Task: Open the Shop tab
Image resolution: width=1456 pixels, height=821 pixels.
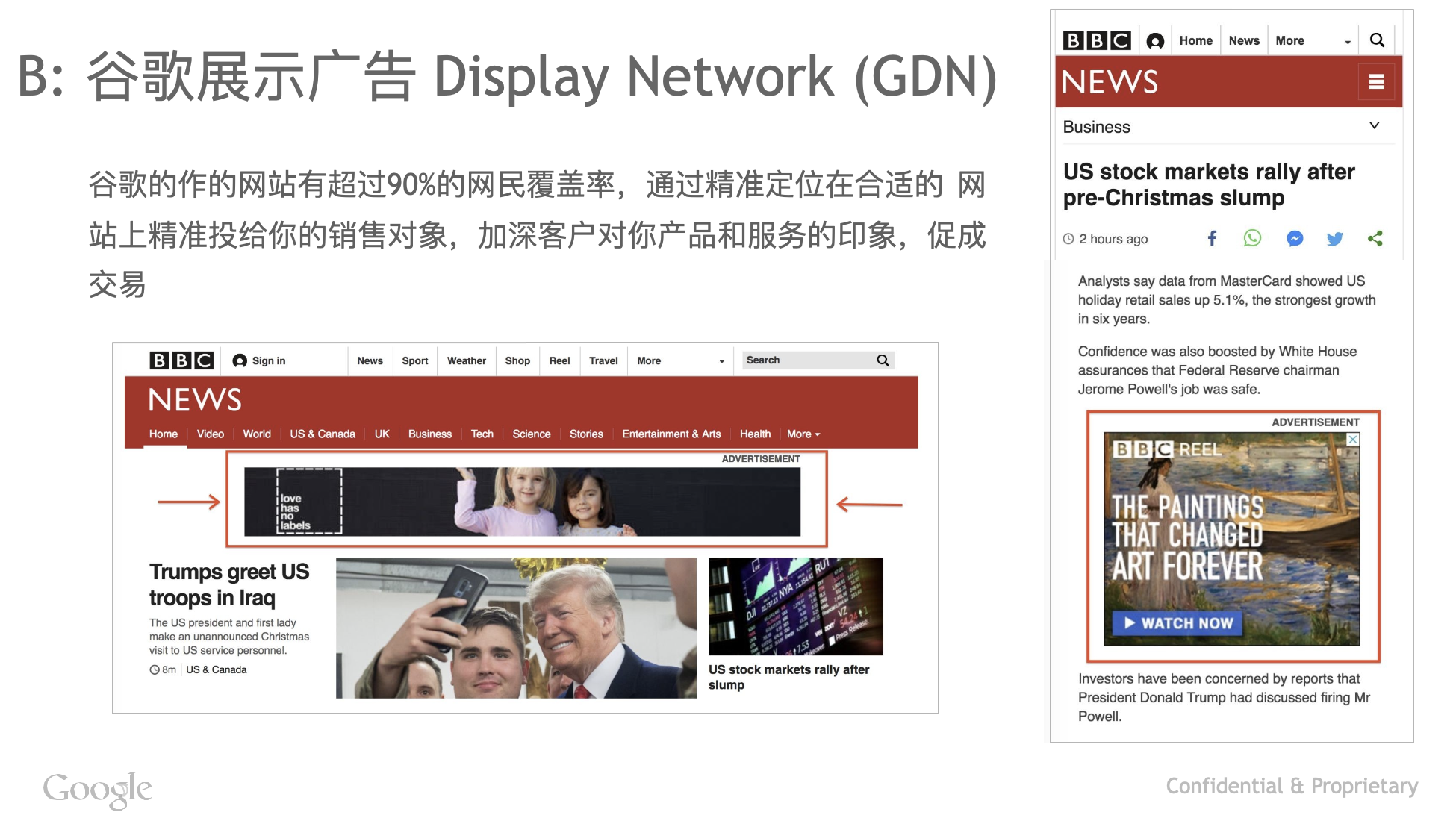Action: click(x=517, y=360)
